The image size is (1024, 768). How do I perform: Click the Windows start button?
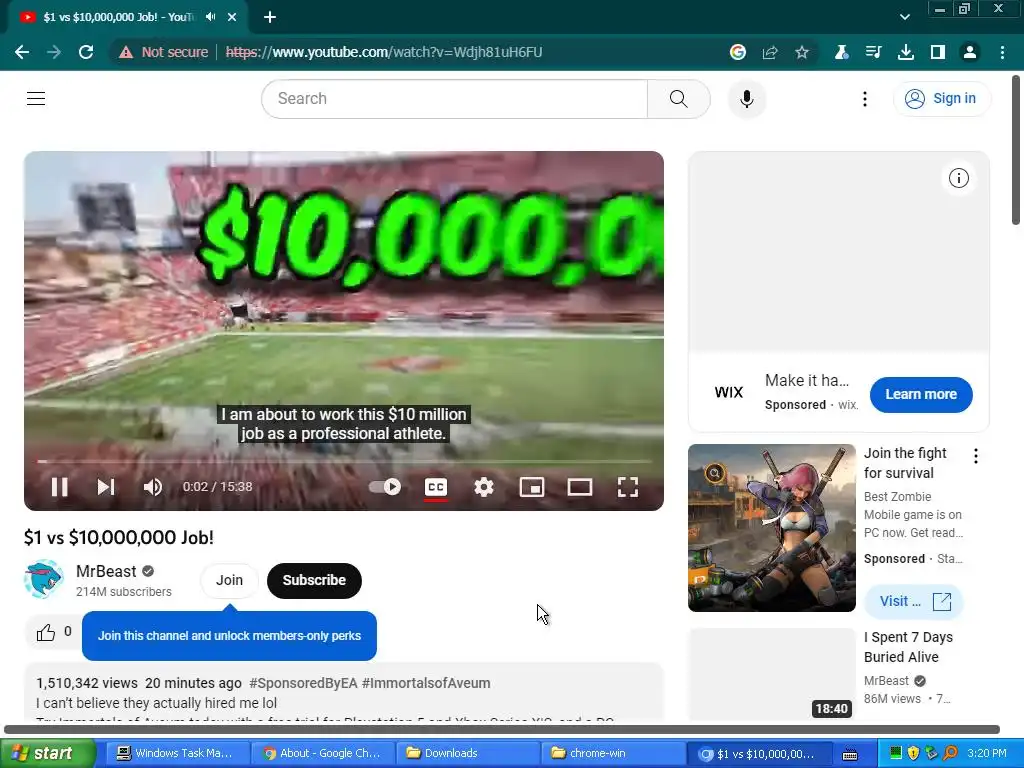pos(47,753)
